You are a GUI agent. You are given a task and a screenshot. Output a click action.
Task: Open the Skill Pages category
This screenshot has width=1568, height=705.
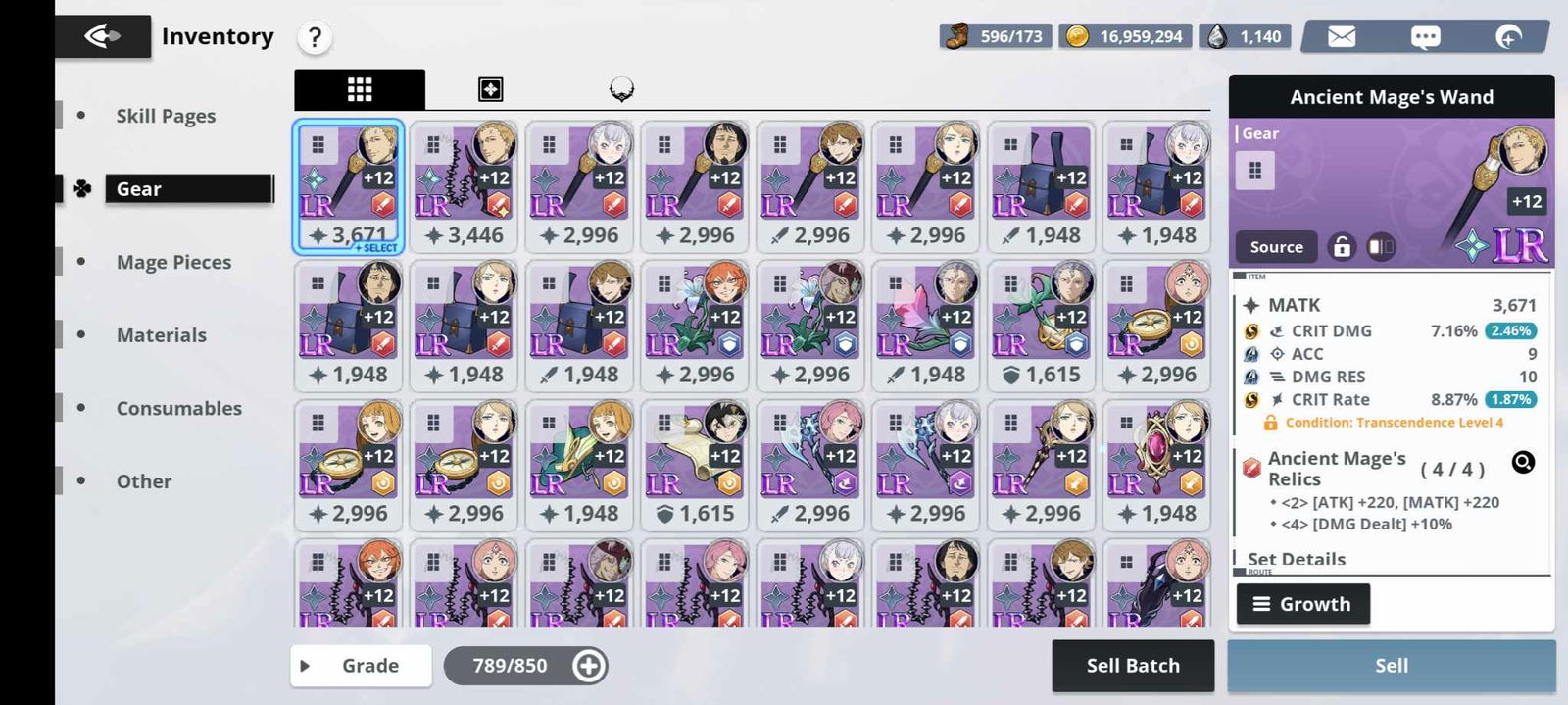pyautogui.click(x=166, y=116)
